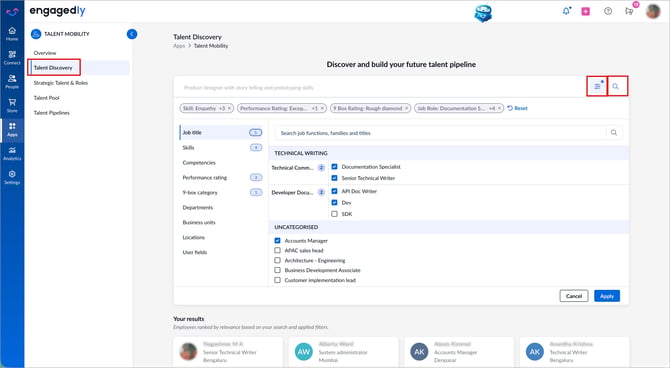Click the Talent Mobility header icon
The image size is (670, 368).
pos(36,34)
